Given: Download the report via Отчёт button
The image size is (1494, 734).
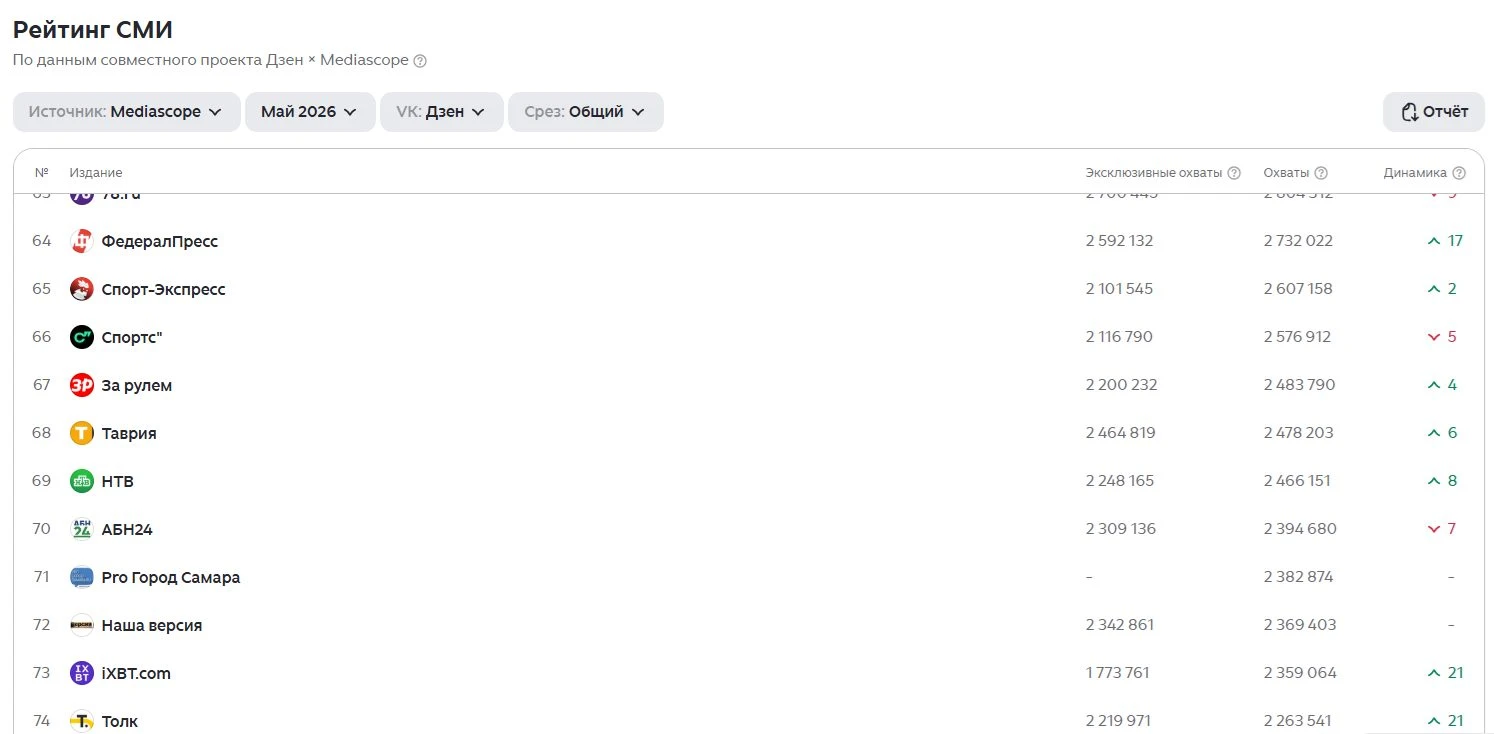Looking at the screenshot, I should [1433, 112].
